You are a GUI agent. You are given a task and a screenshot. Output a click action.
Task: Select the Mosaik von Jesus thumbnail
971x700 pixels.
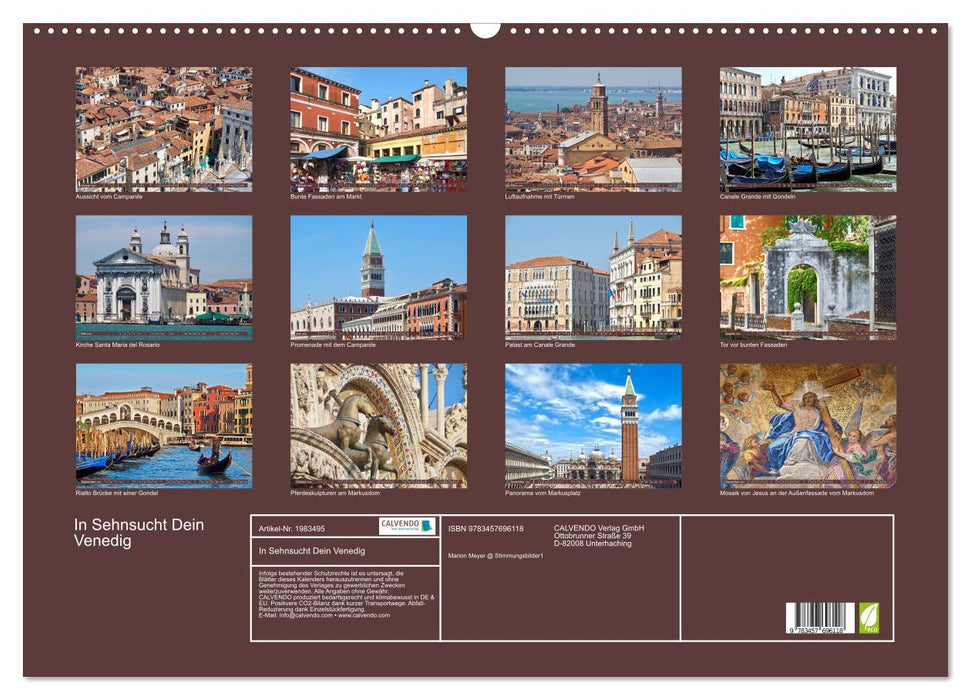click(808, 425)
